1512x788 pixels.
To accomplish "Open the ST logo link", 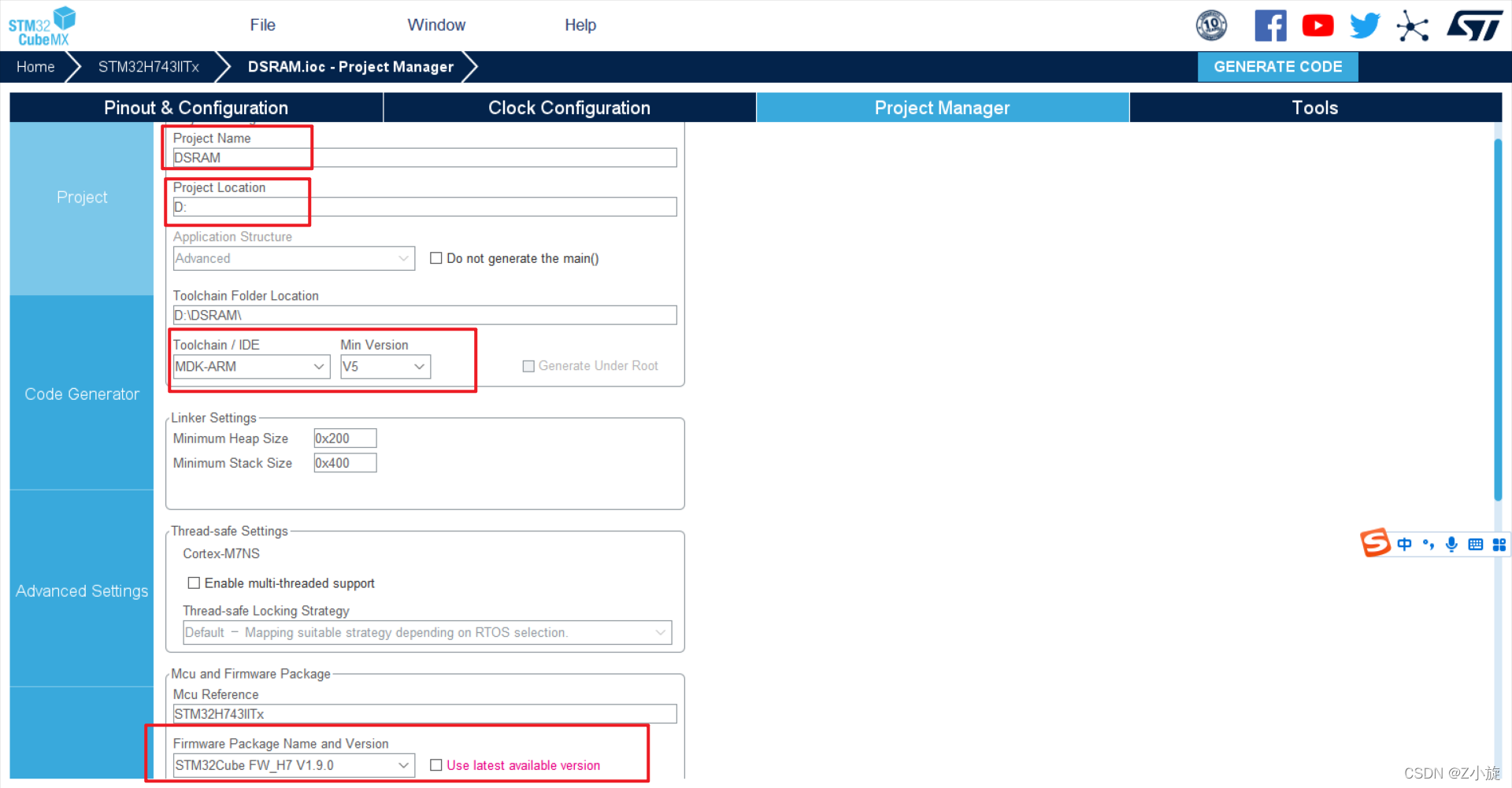I will tap(1474, 25).
